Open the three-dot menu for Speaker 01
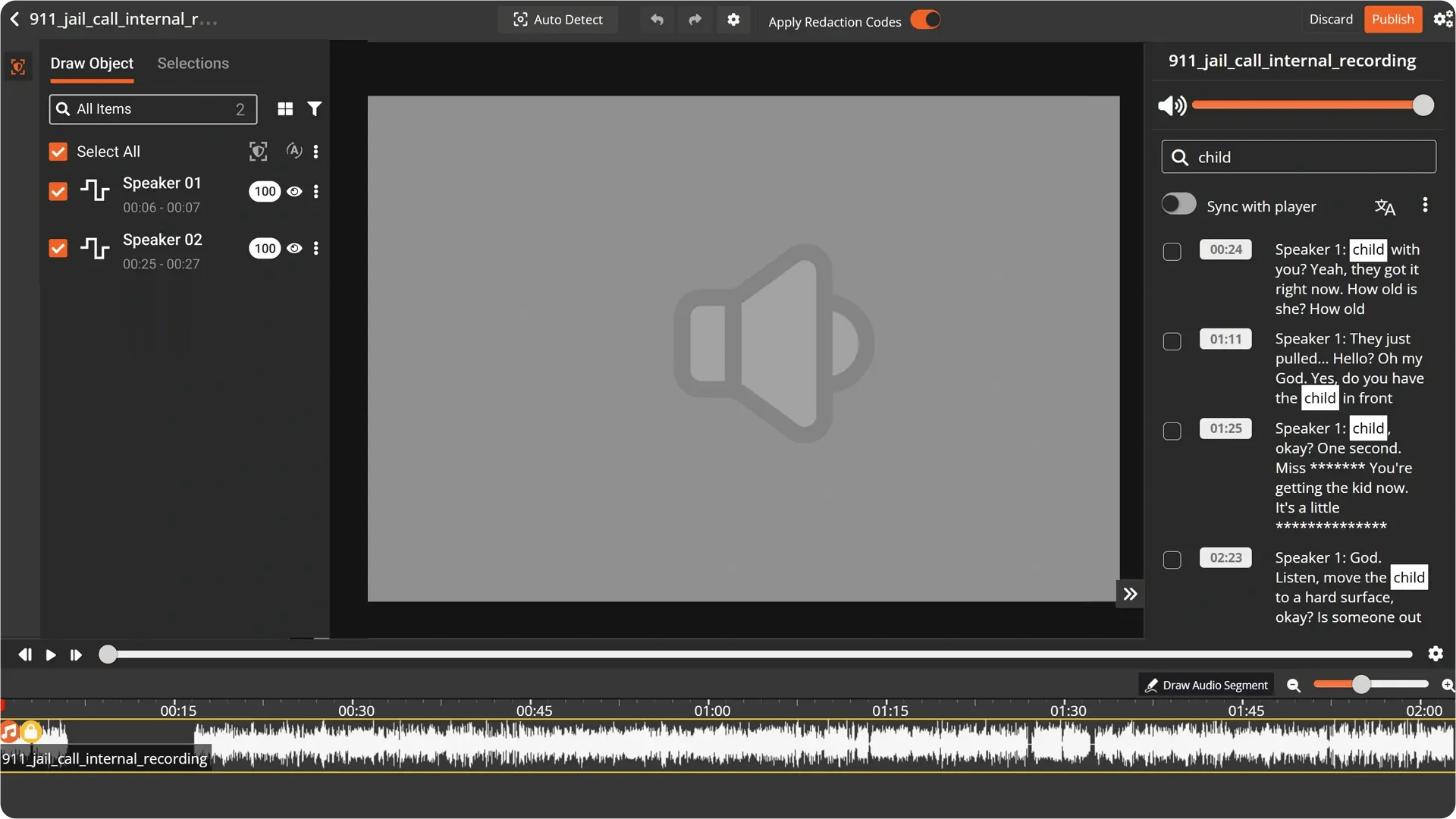 click(316, 191)
